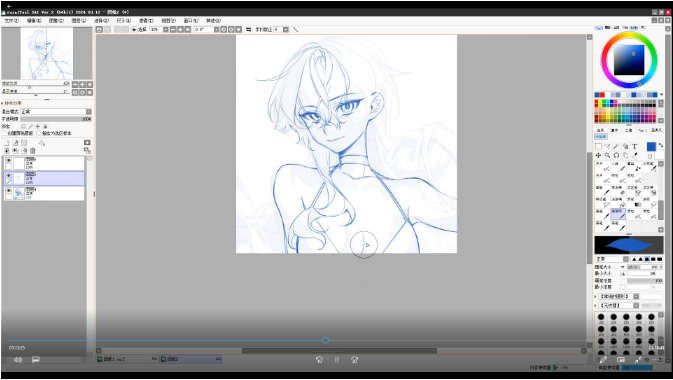
Task: Open the zoom percentage dropdown in the top toolbar
Action: tap(166, 30)
